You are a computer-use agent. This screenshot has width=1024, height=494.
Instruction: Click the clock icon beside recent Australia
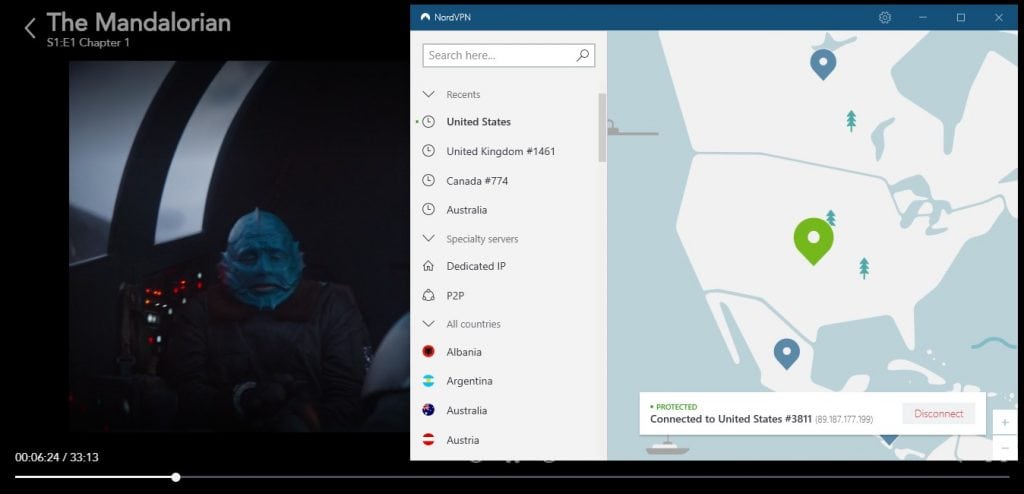pyautogui.click(x=428, y=210)
